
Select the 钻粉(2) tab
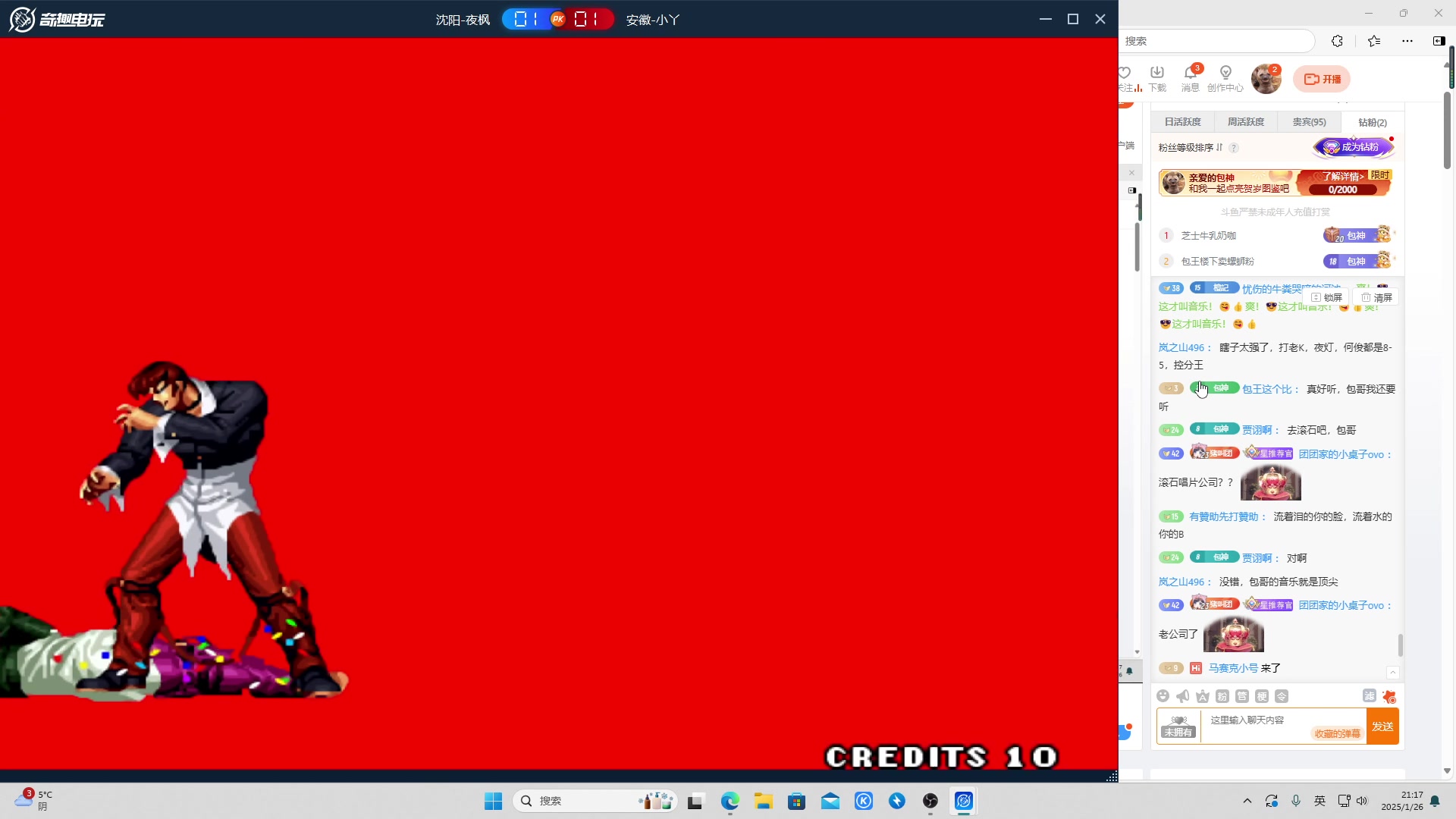tap(1372, 122)
